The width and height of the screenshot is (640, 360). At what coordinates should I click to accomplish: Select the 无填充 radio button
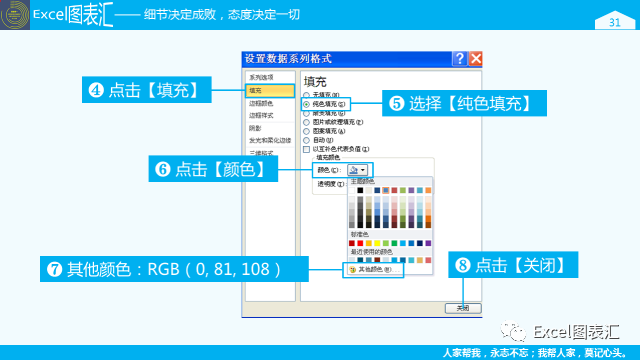306,95
